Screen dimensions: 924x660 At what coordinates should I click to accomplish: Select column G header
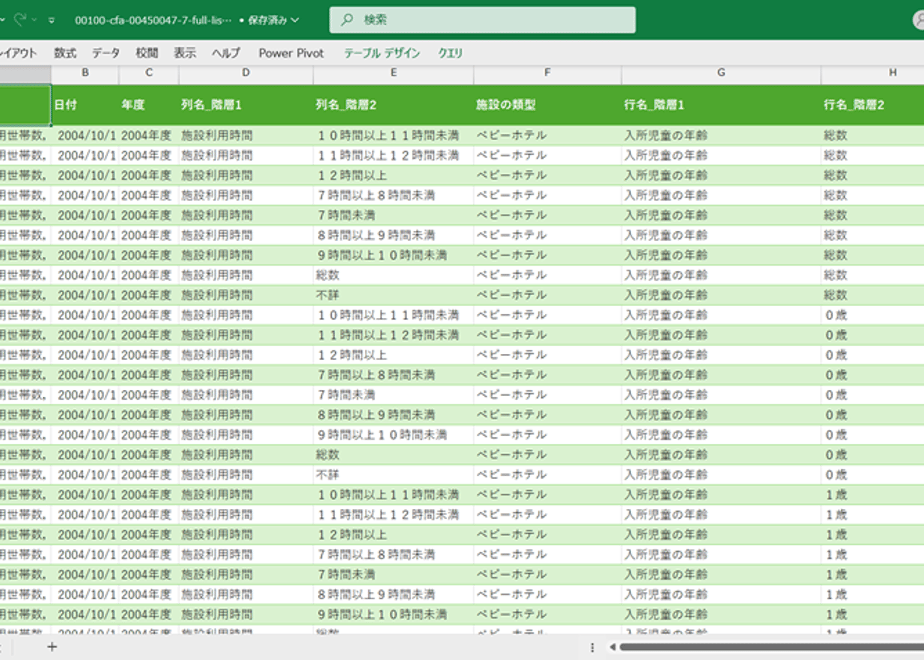pos(721,73)
